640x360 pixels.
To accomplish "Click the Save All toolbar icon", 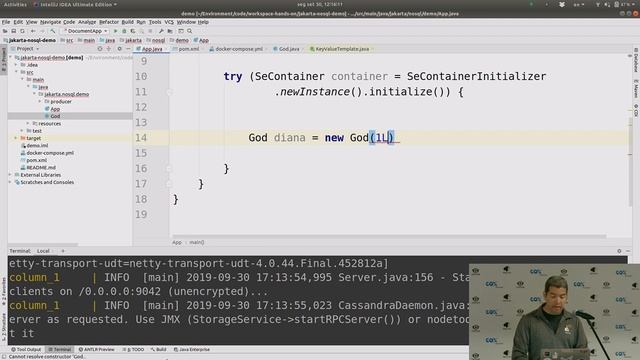I will coord(13,31).
